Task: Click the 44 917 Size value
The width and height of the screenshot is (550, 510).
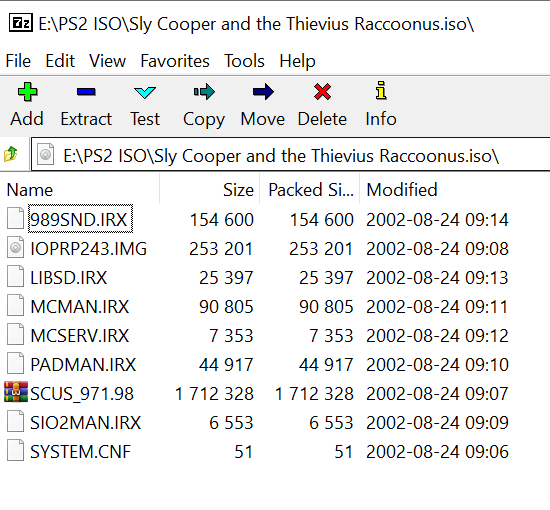Action: click(226, 365)
